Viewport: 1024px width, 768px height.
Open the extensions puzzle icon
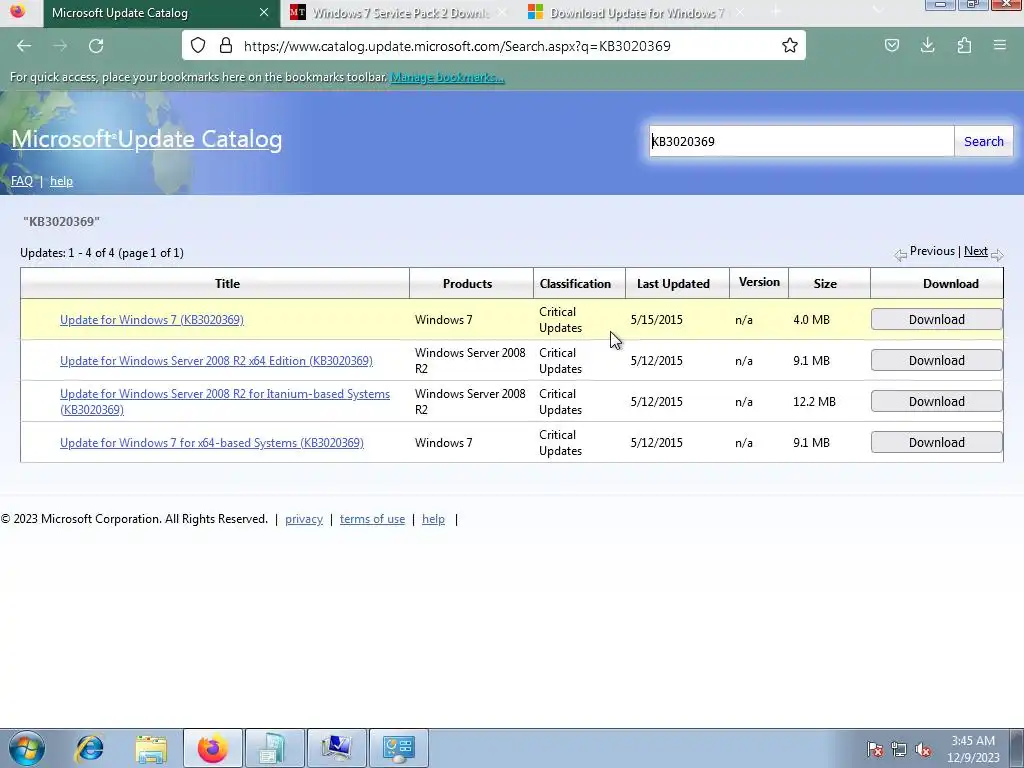(x=964, y=45)
